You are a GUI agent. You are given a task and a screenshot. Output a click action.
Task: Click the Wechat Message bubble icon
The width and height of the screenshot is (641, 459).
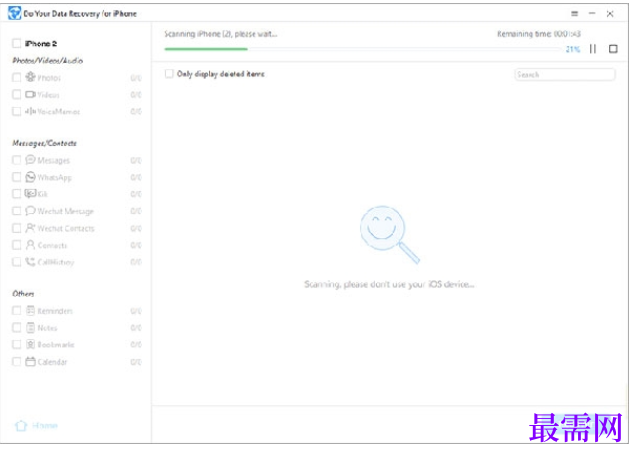31,210
